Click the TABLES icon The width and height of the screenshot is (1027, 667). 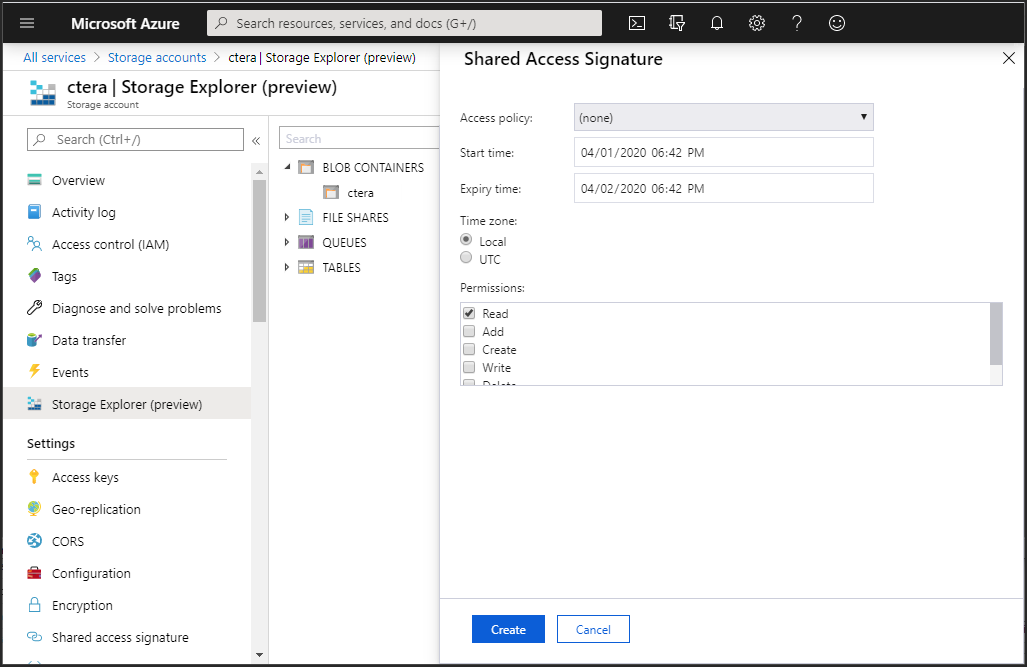click(x=306, y=267)
